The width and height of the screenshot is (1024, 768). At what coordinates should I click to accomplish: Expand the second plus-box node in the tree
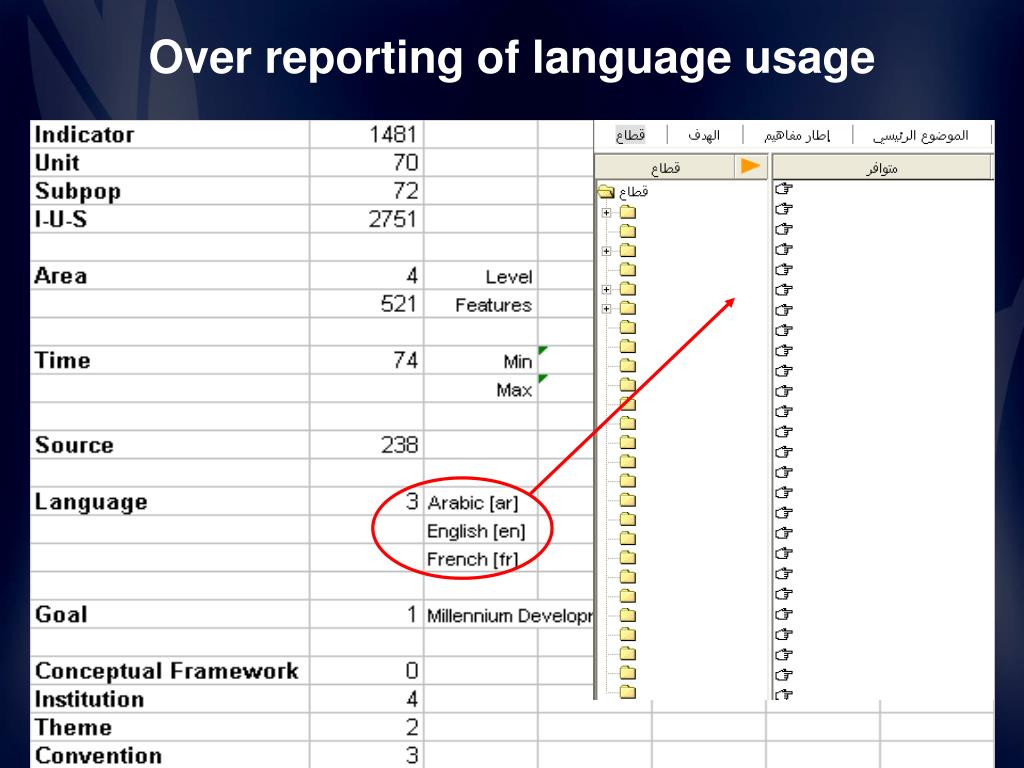tap(606, 251)
